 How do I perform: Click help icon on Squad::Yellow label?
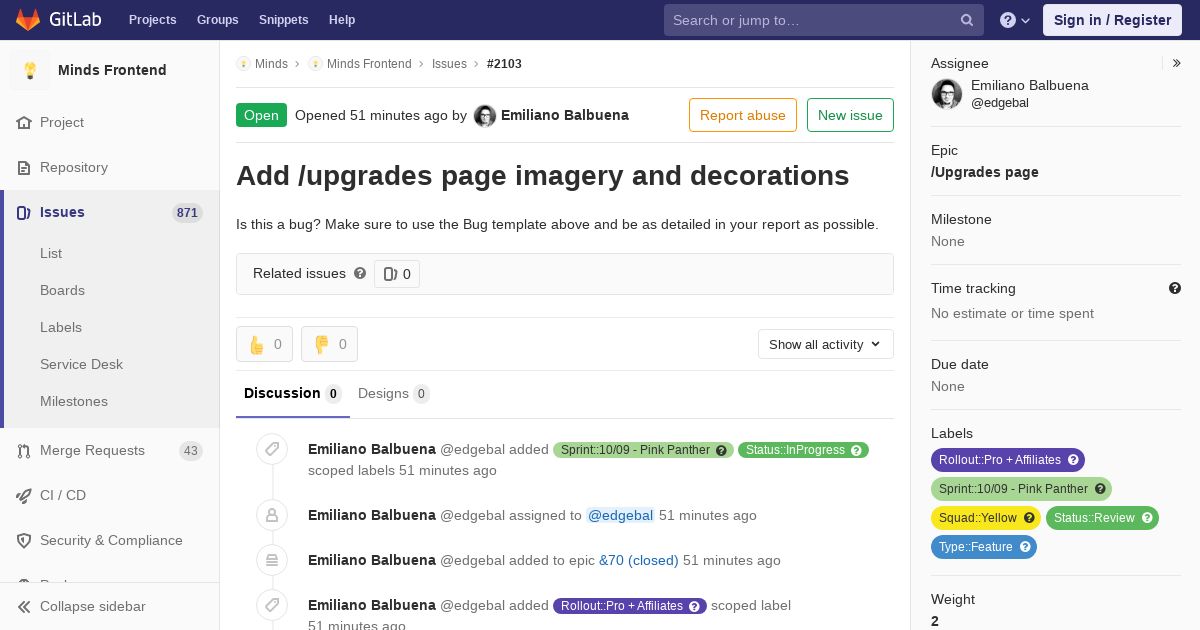click(x=1029, y=518)
